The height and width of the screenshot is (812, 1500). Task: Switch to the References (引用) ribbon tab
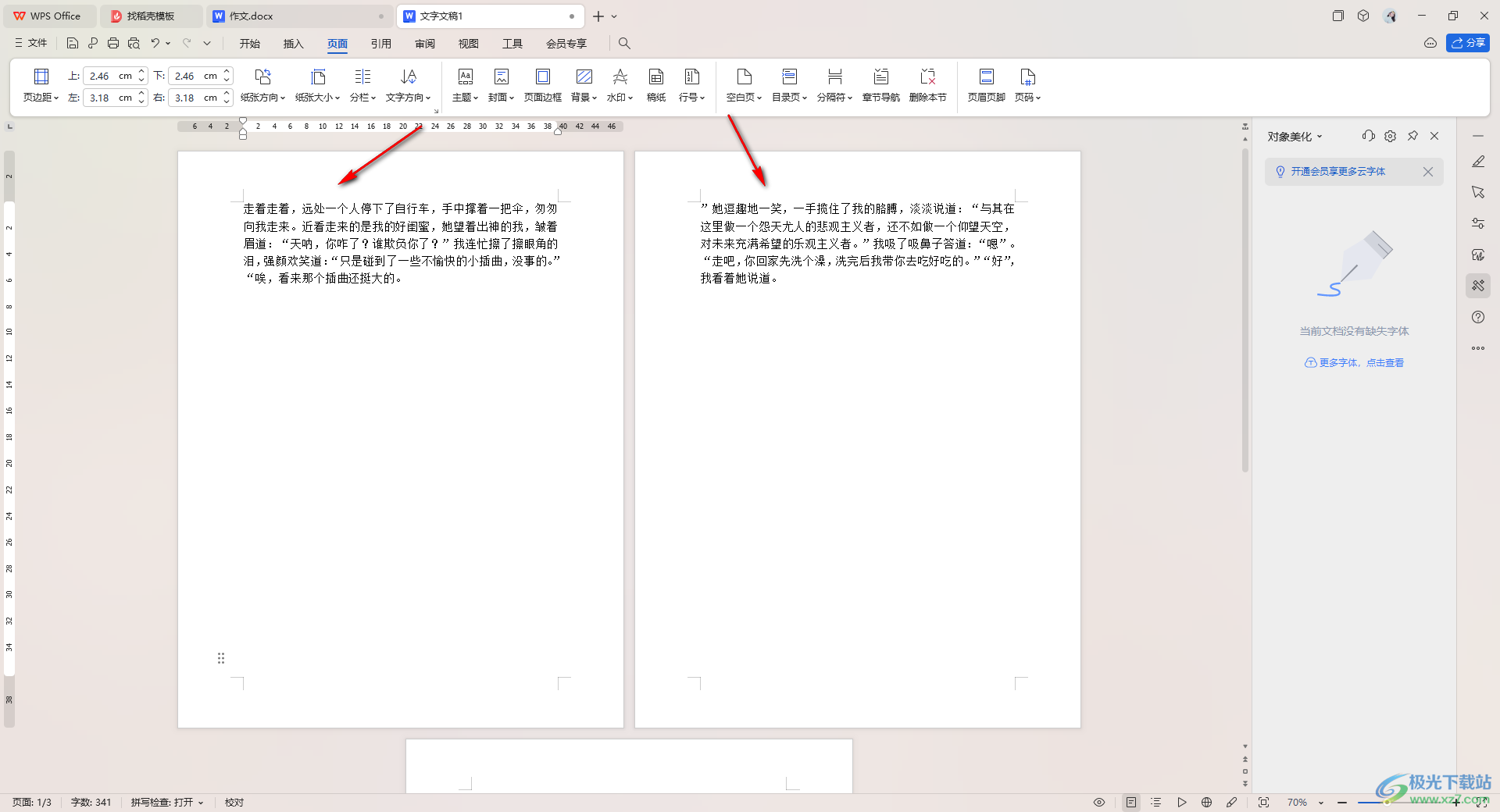(x=381, y=44)
